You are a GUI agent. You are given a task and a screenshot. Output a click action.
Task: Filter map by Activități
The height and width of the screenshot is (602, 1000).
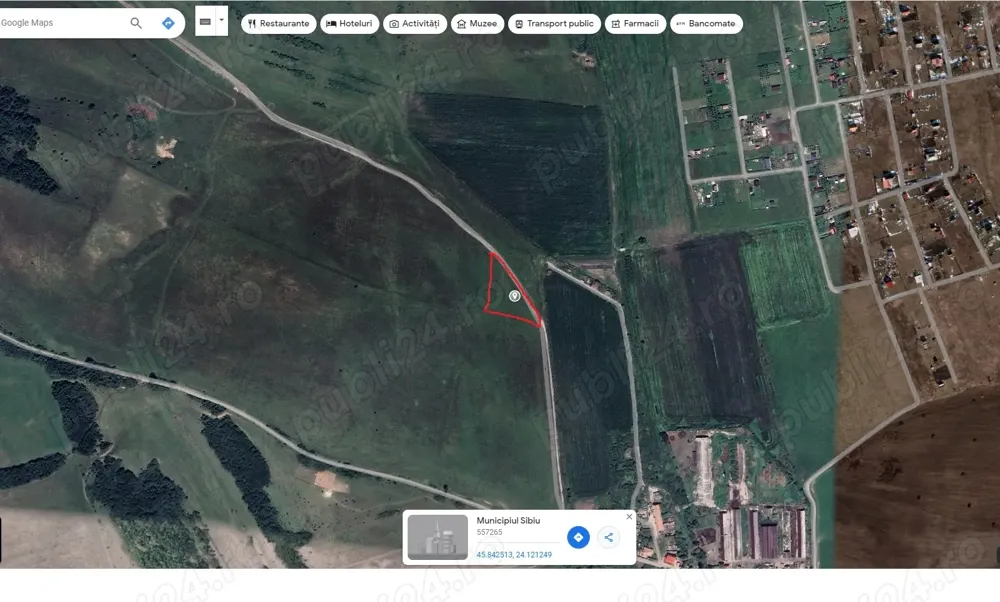(x=415, y=24)
